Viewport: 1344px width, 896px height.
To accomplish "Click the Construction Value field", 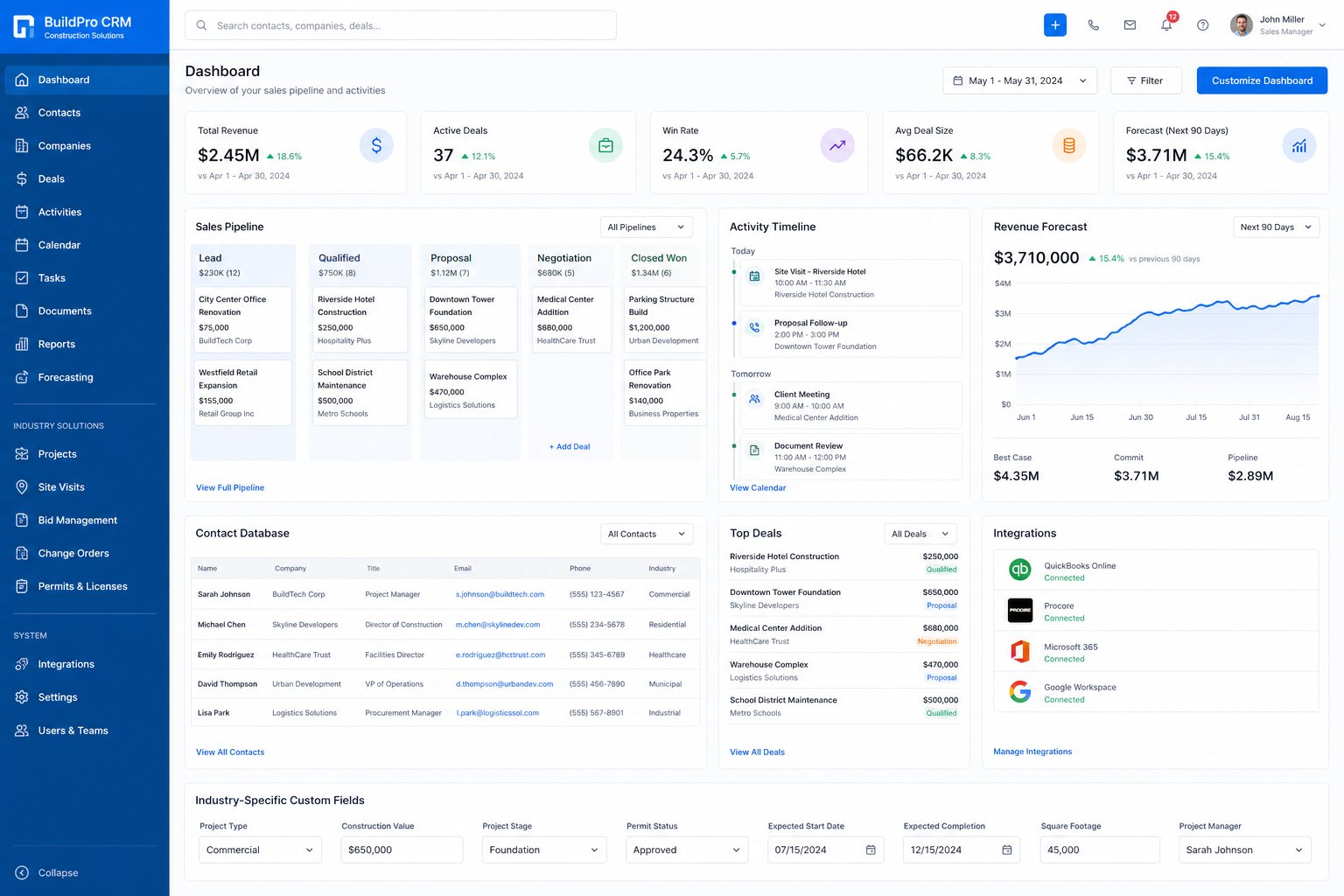I will (x=402, y=850).
